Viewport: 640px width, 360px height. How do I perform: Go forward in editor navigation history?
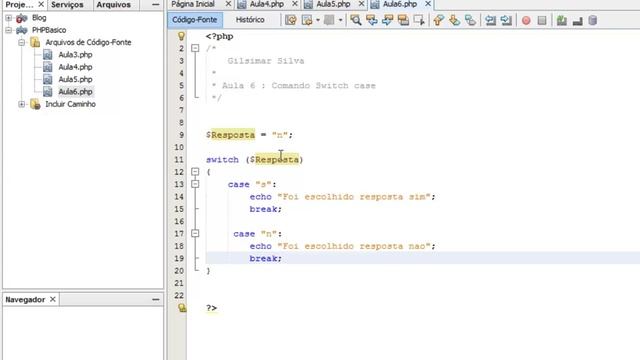pyautogui.click(x=329, y=20)
